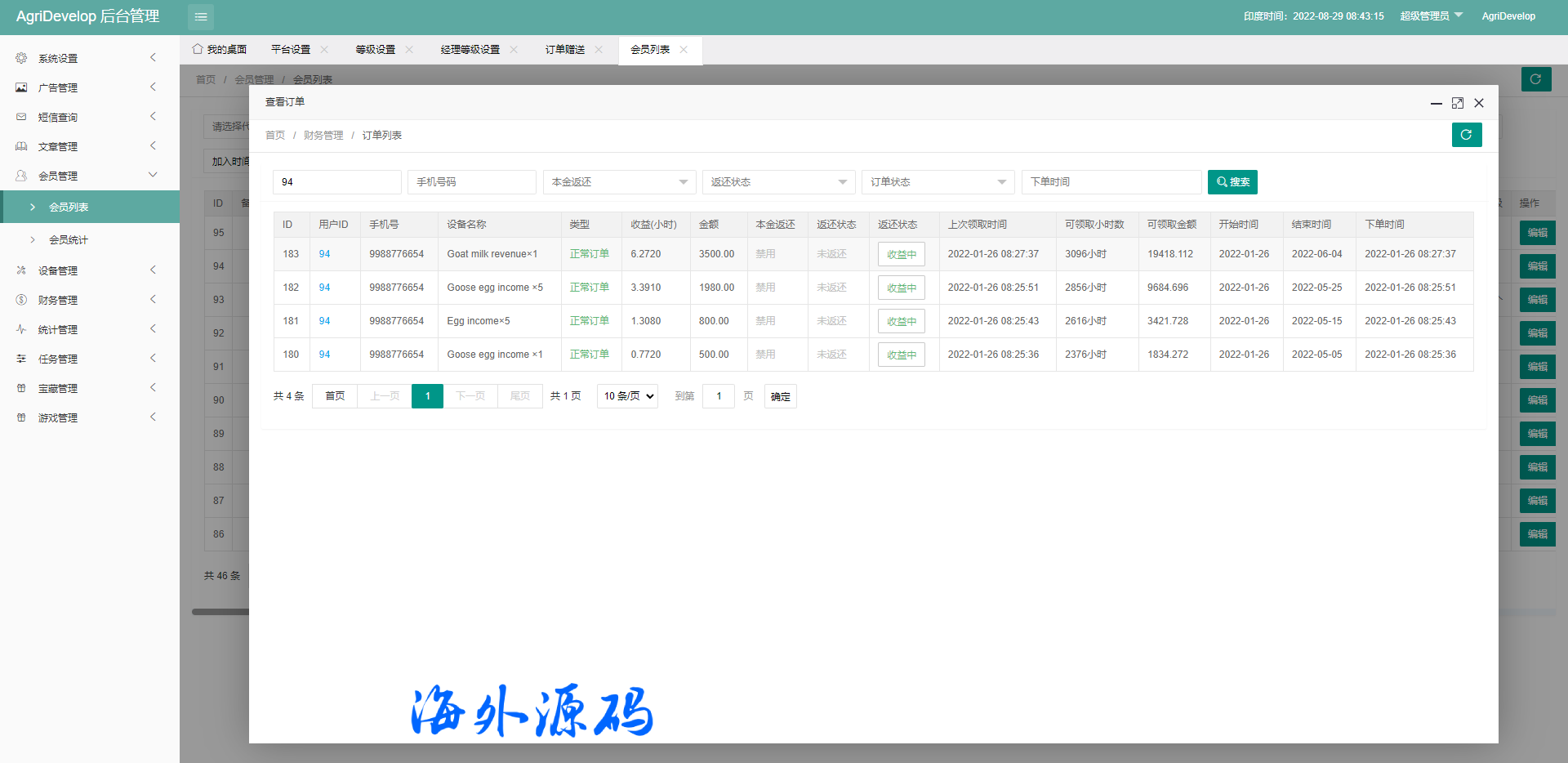This screenshot has width=1568, height=763.
Task: Click the Statistics Management pulse icon
Action: click(21, 329)
